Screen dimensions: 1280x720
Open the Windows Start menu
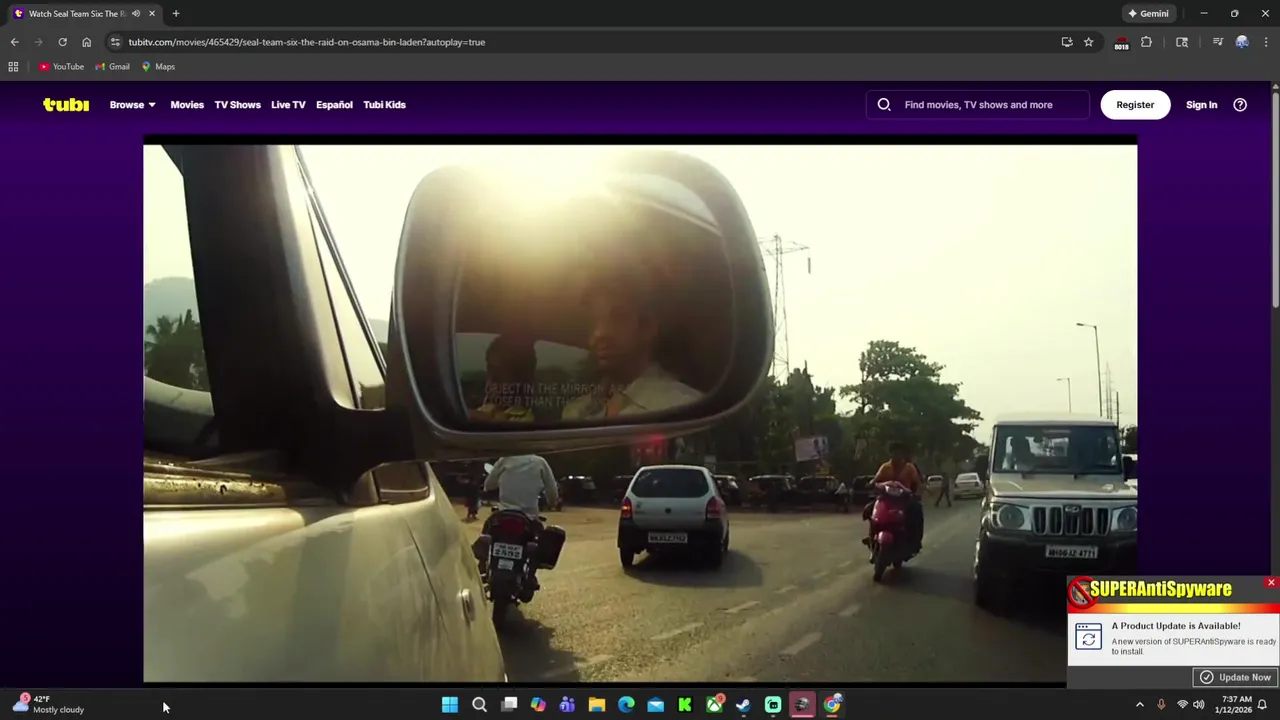(x=450, y=705)
